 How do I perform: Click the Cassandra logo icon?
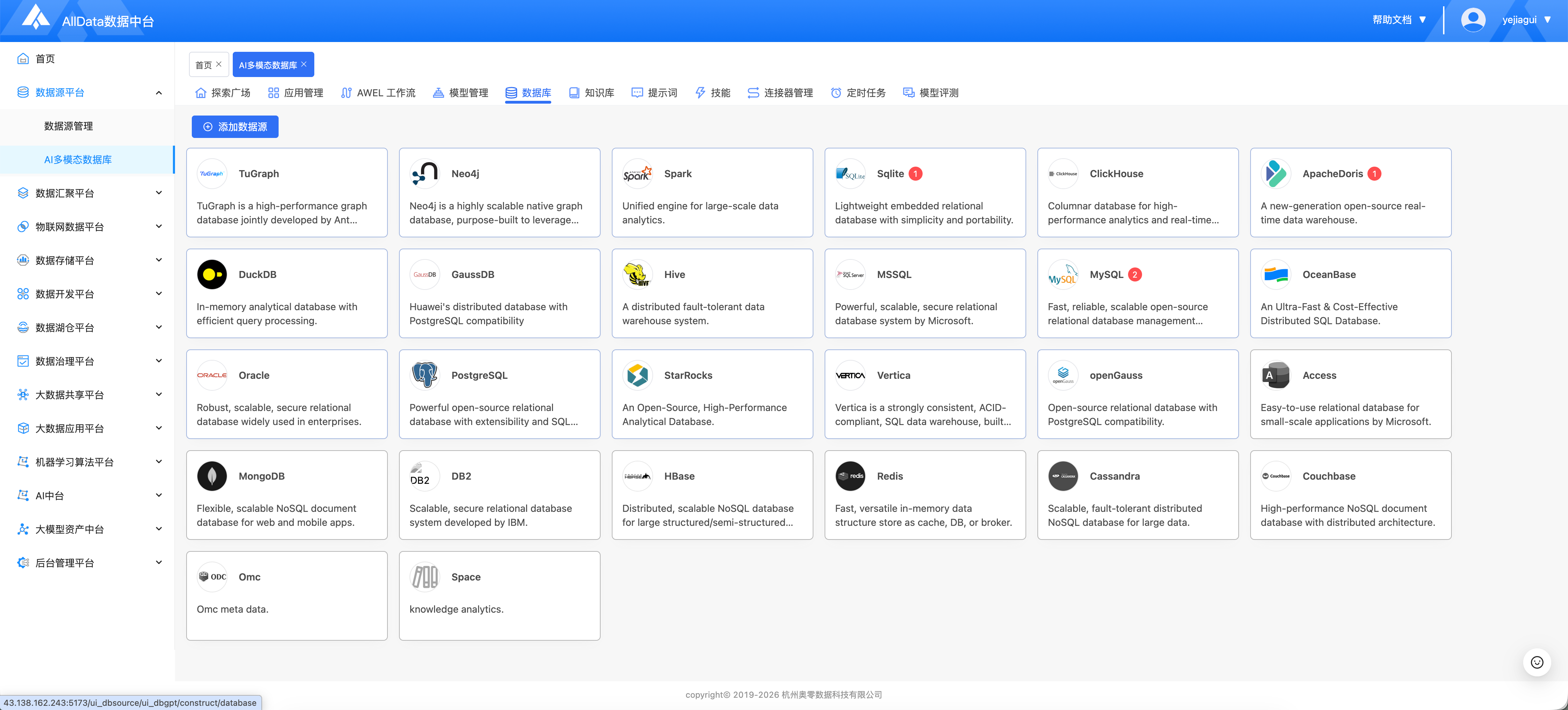pyautogui.click(x=1063, y=476)
